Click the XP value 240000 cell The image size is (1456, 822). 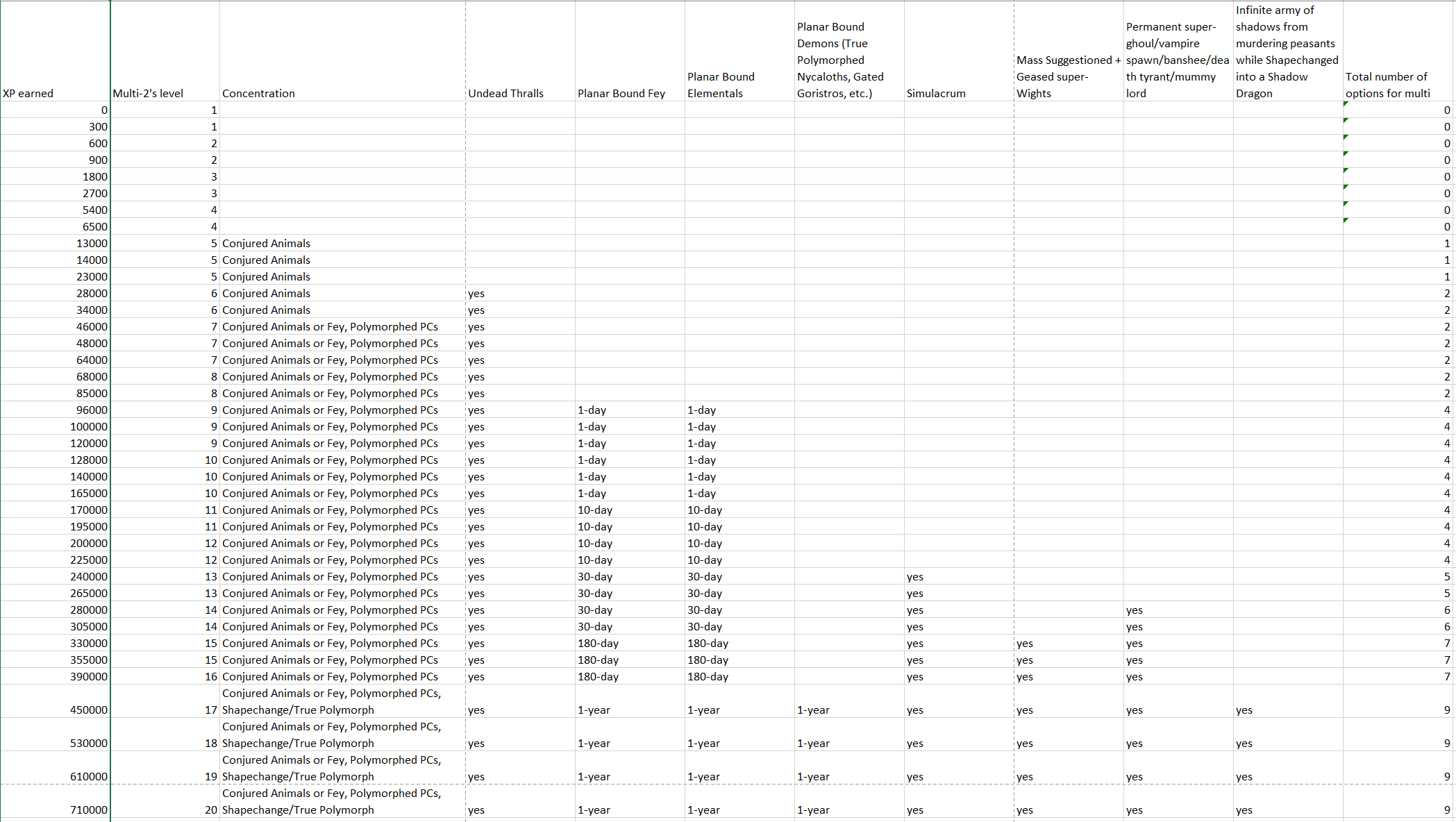pos(55,576)
